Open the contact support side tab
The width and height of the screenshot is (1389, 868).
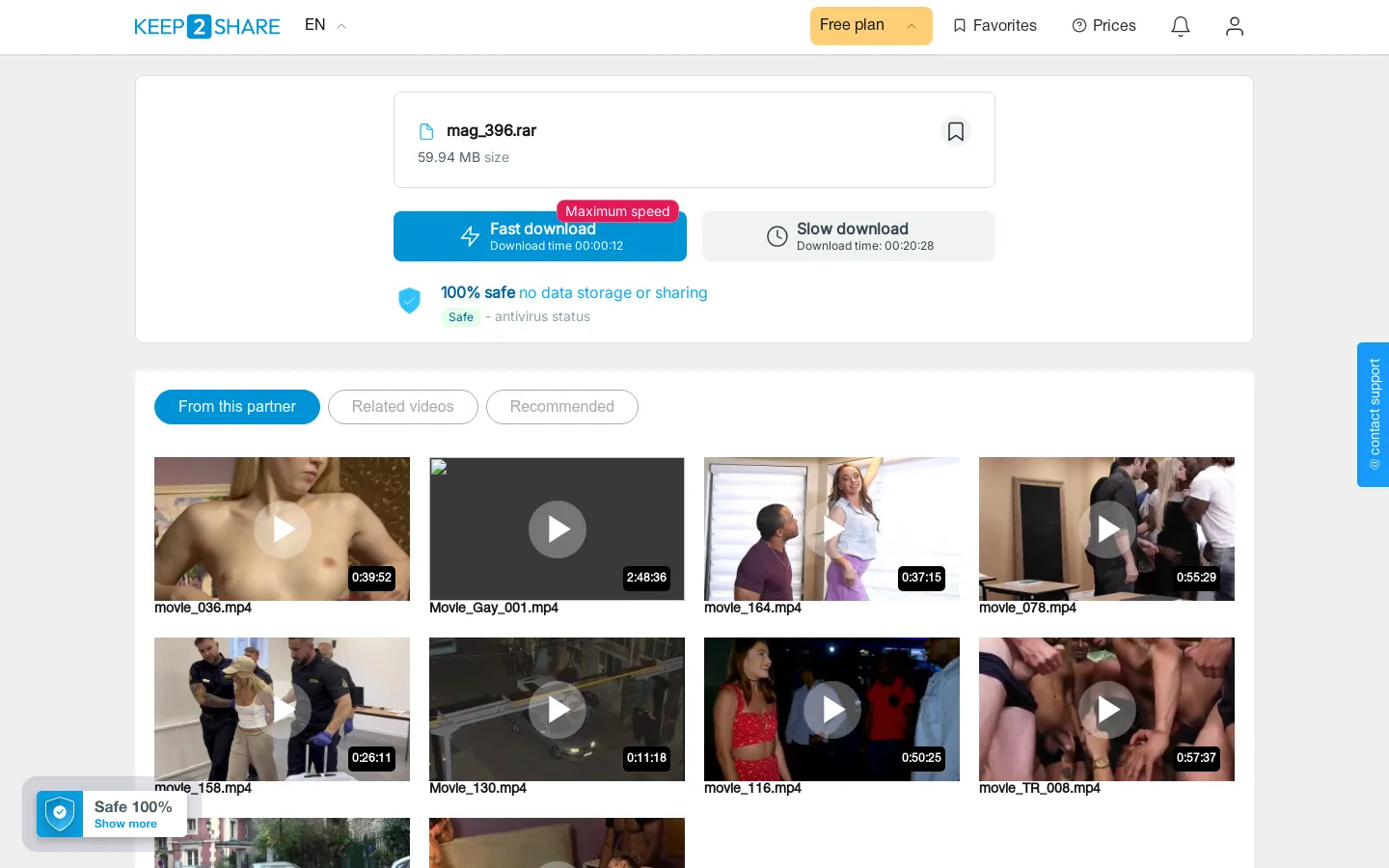point(1374,415)
